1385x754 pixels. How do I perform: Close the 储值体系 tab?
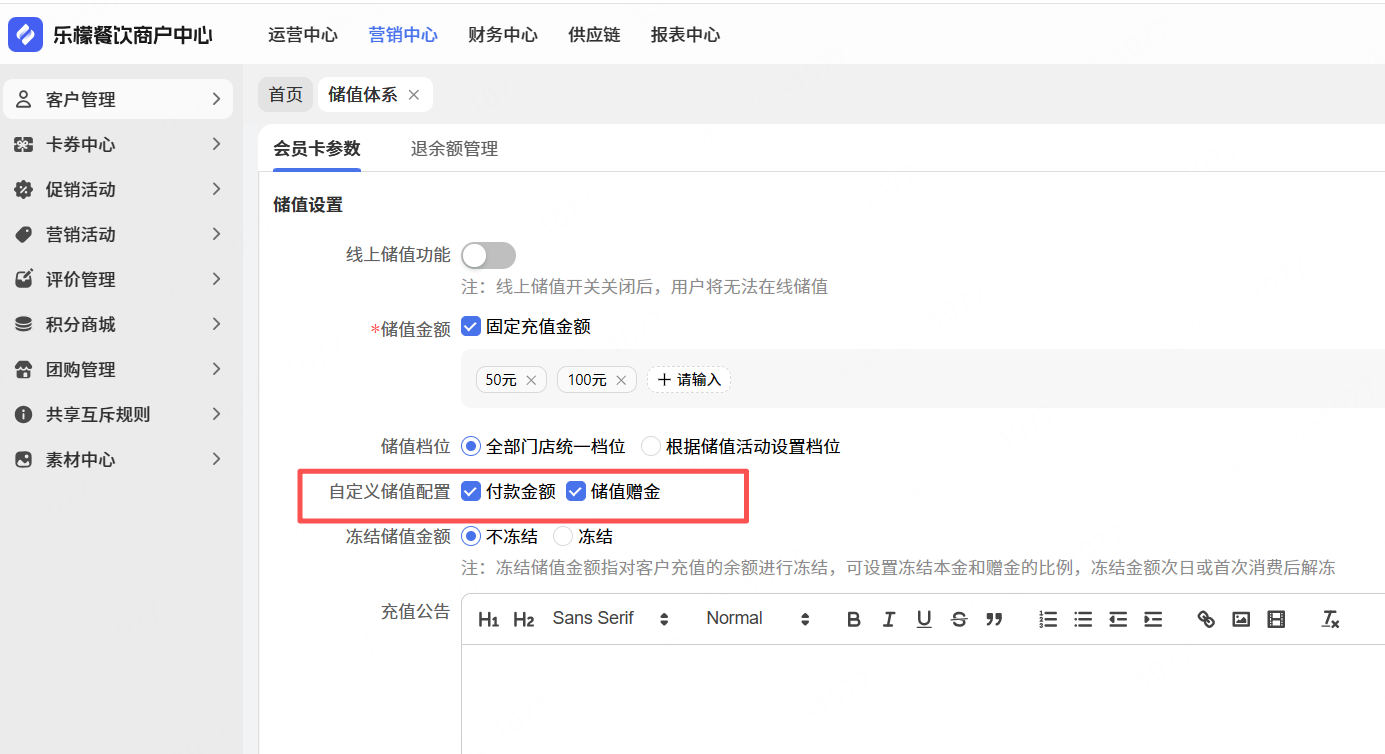tap(414, 94)
